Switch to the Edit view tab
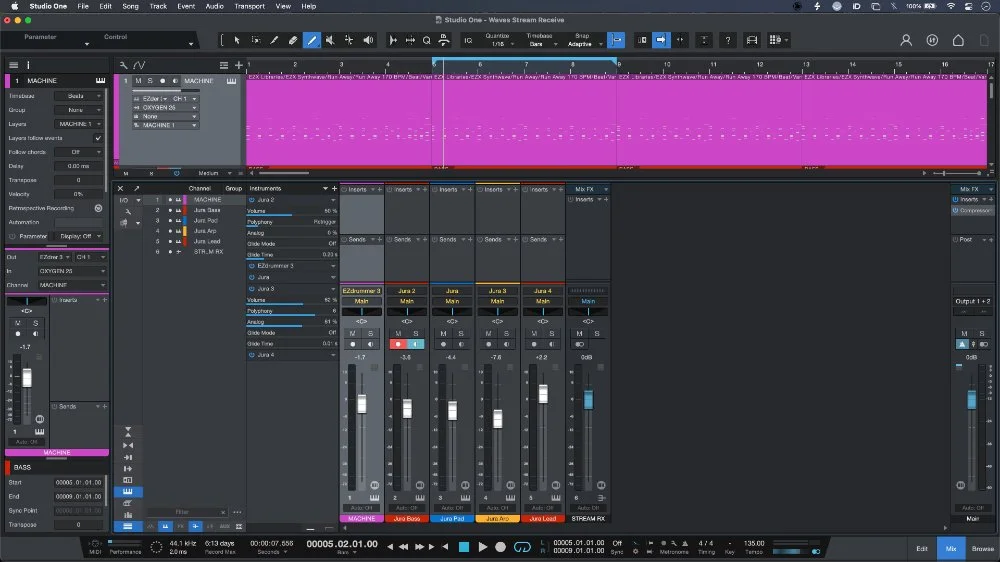 (x=922, y=549)
